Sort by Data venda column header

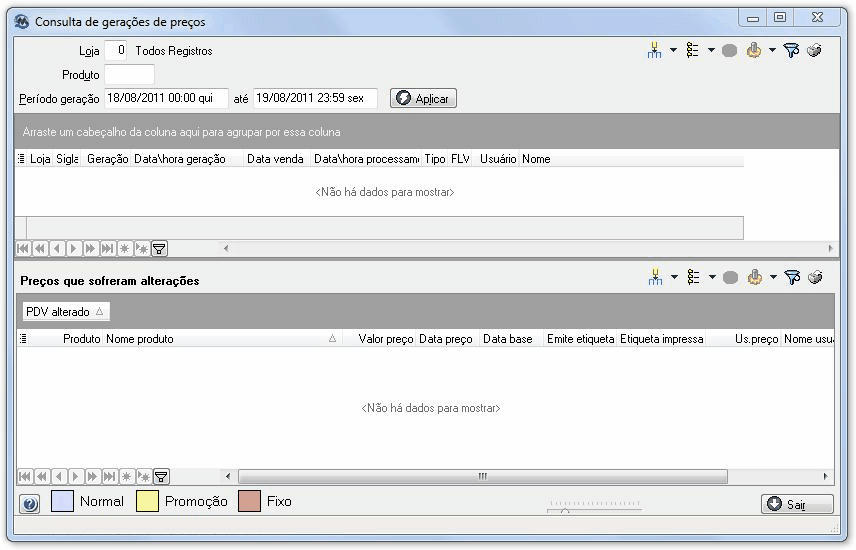pos(275,159)
